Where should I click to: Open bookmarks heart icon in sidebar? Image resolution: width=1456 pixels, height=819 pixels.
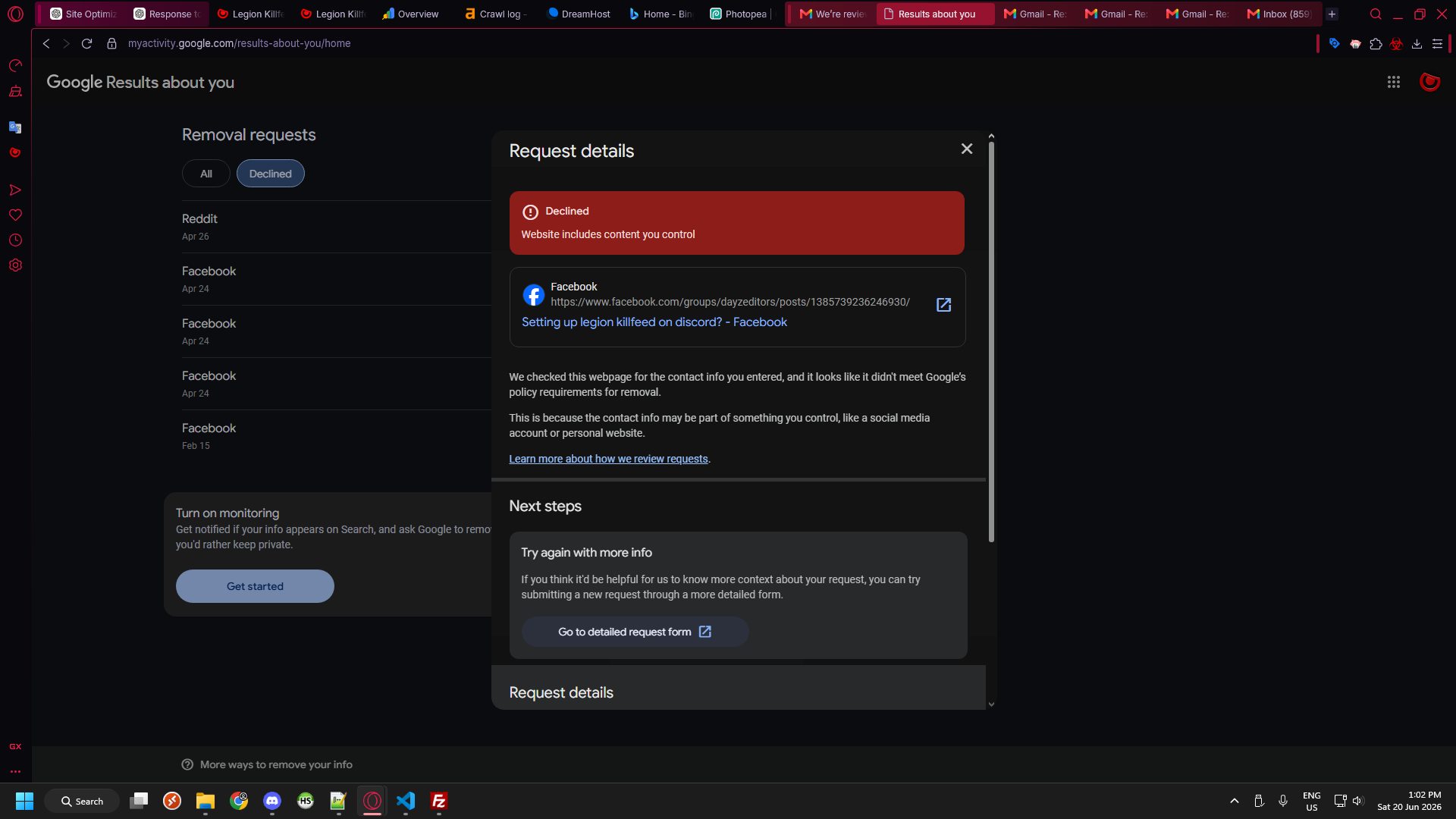[x=15, y=215]
